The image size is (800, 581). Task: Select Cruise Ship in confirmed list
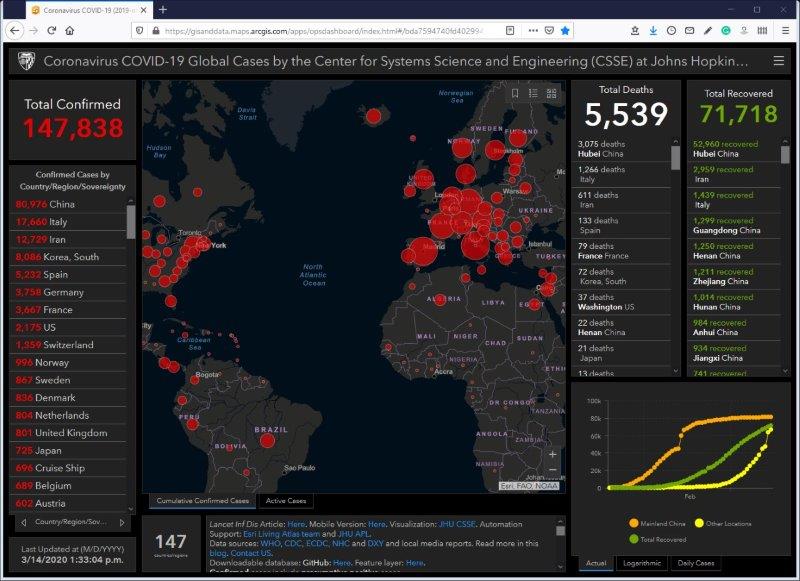68,468
